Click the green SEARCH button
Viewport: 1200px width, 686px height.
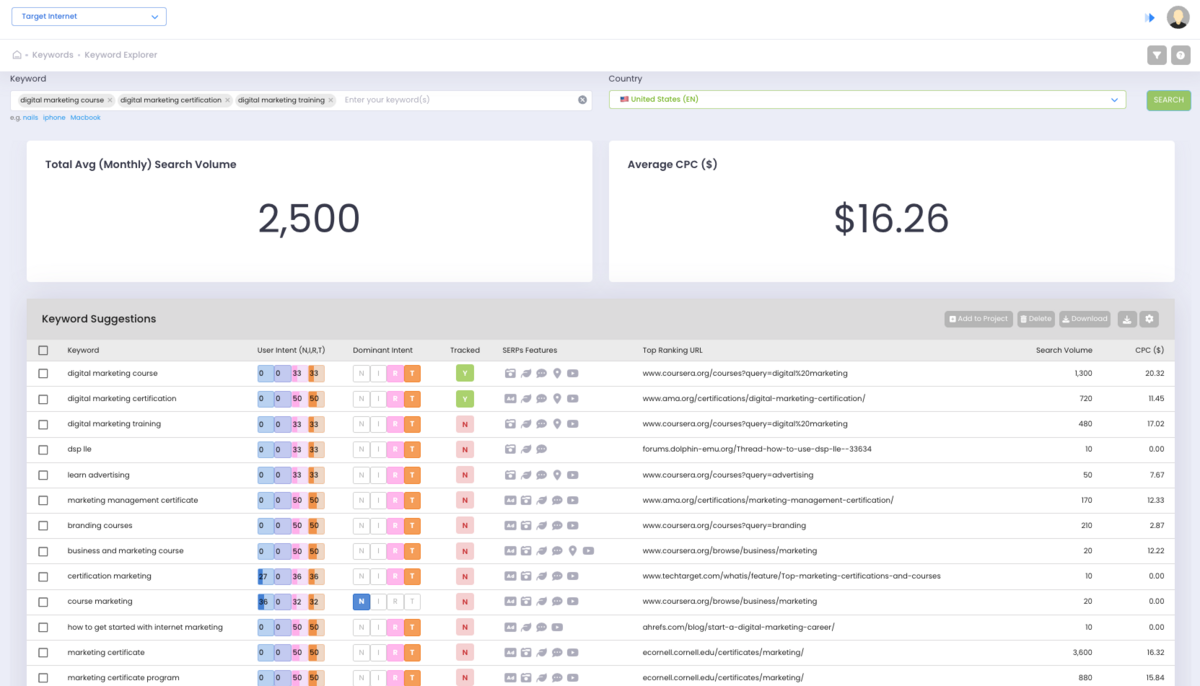click(x=1168, y=100)
